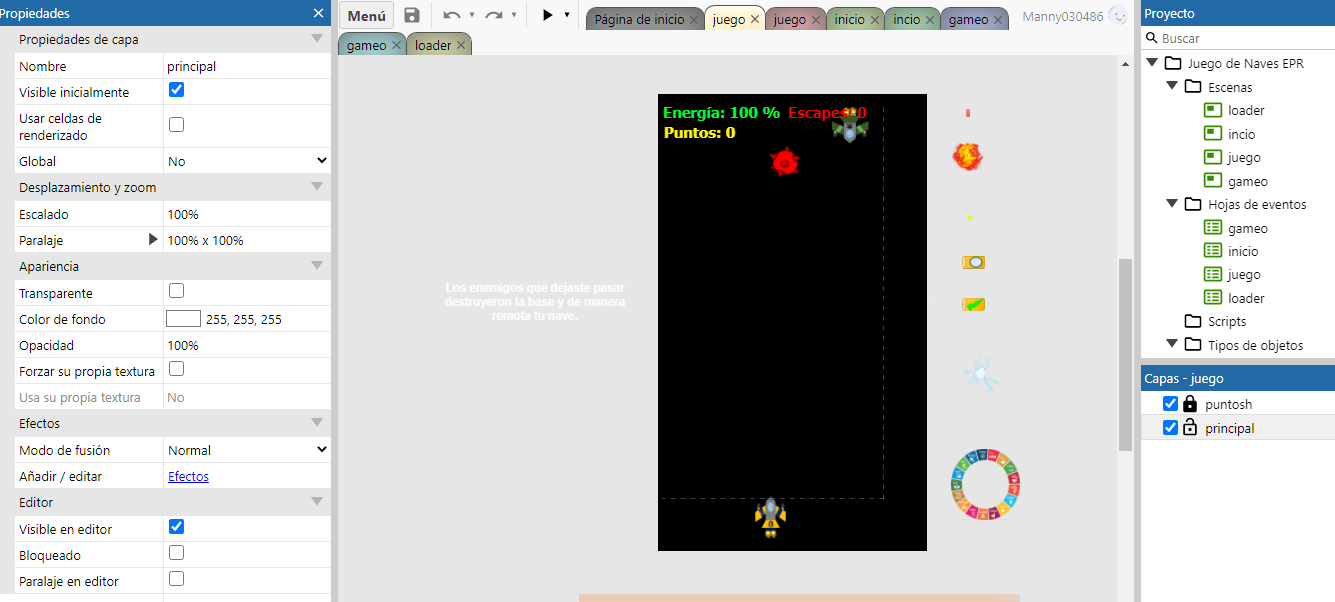Enable the Transparente checkbox
The height and width of the screenshot is (602, 1335).
(x=176, y=291)
